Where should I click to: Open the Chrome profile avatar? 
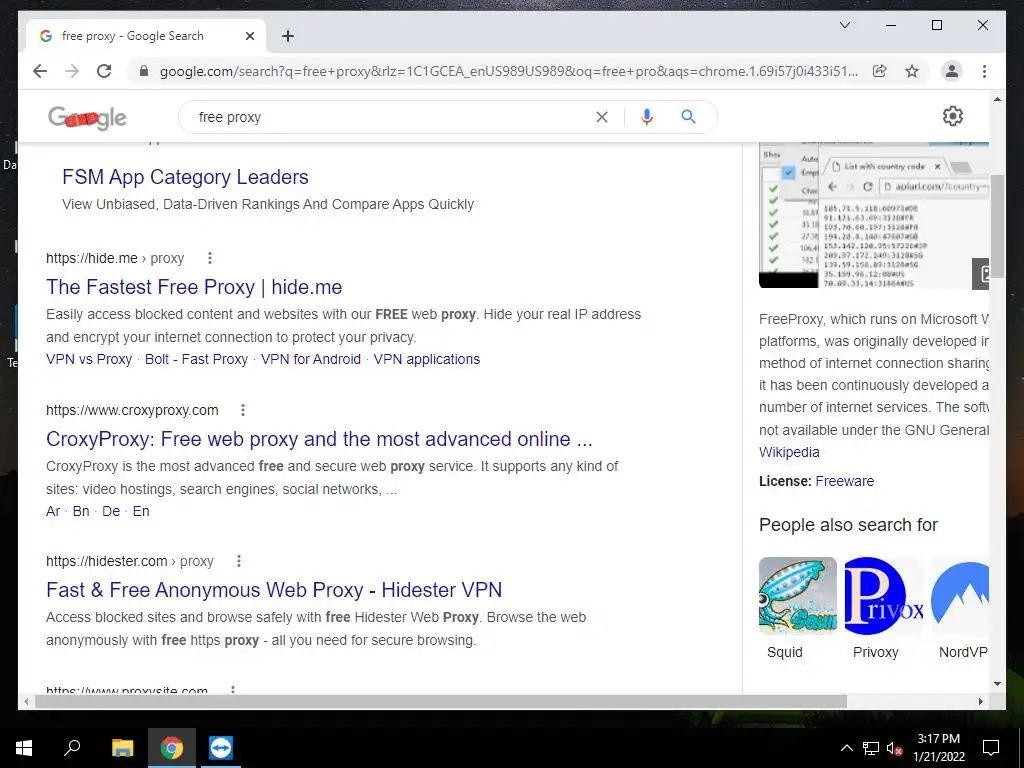coord(952,71)
